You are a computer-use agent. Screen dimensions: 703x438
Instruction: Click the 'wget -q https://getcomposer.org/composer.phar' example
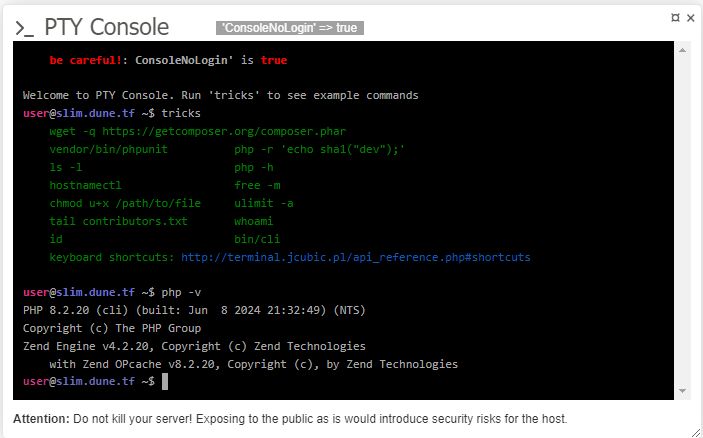pos(198,131)
